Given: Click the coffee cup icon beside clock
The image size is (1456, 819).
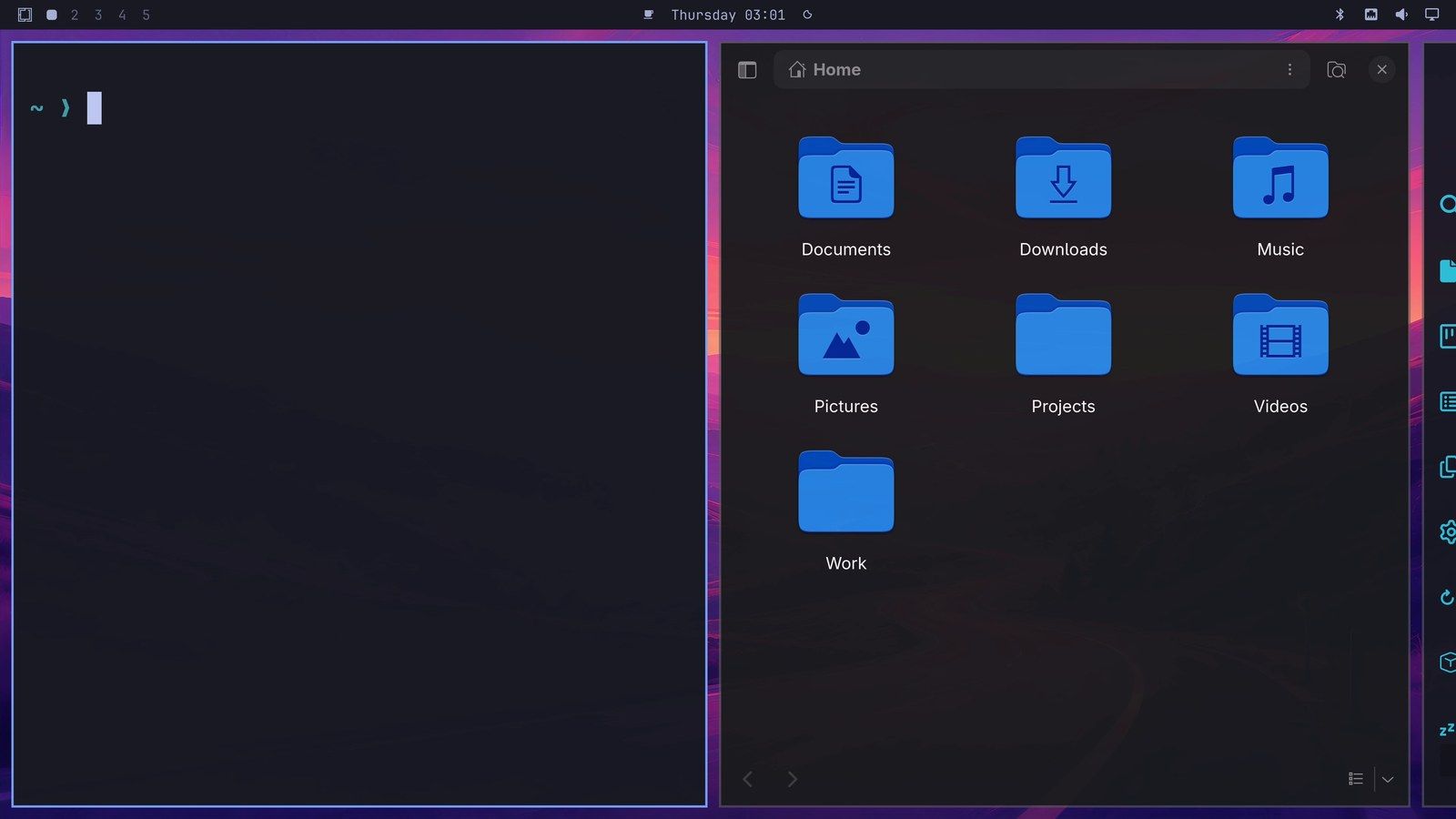Looking at the screenshot, I should pyautogui.click(x=649, y=15).
